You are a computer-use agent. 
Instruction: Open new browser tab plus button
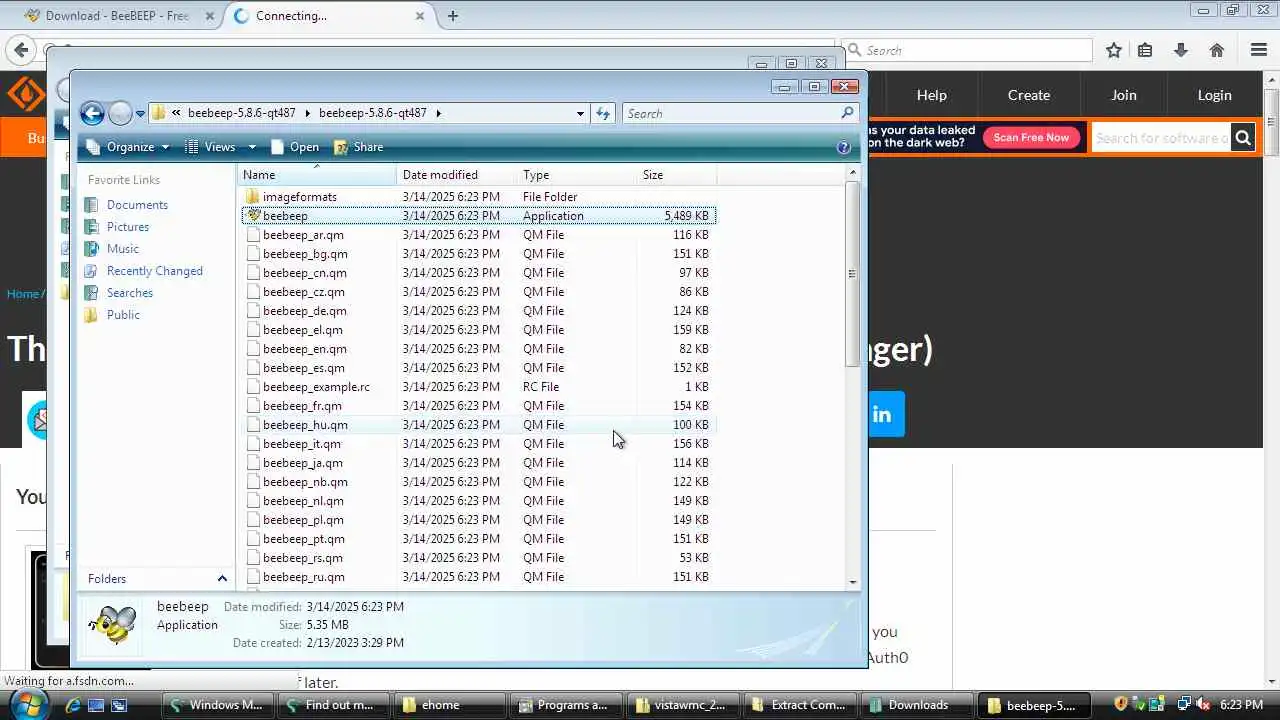pyautogui.click(x=453, y=16)
